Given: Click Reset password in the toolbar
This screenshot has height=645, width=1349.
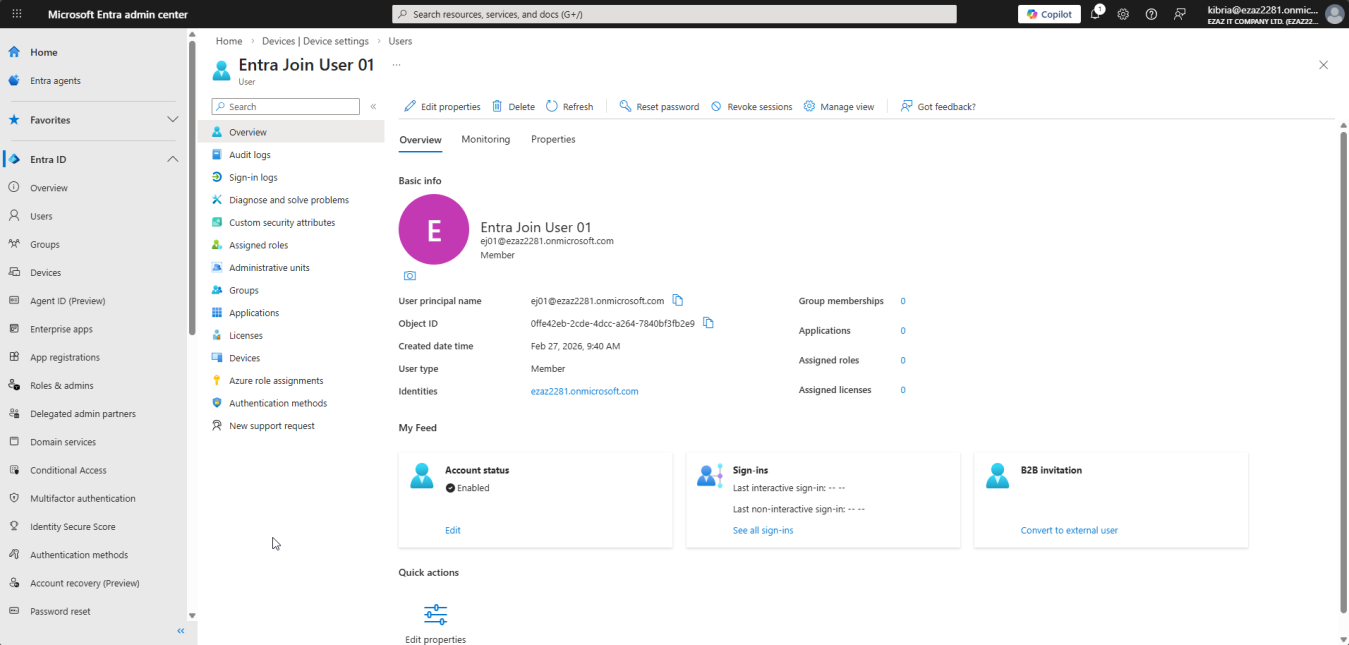Looking at the screenshot, I should pos(659,106).
